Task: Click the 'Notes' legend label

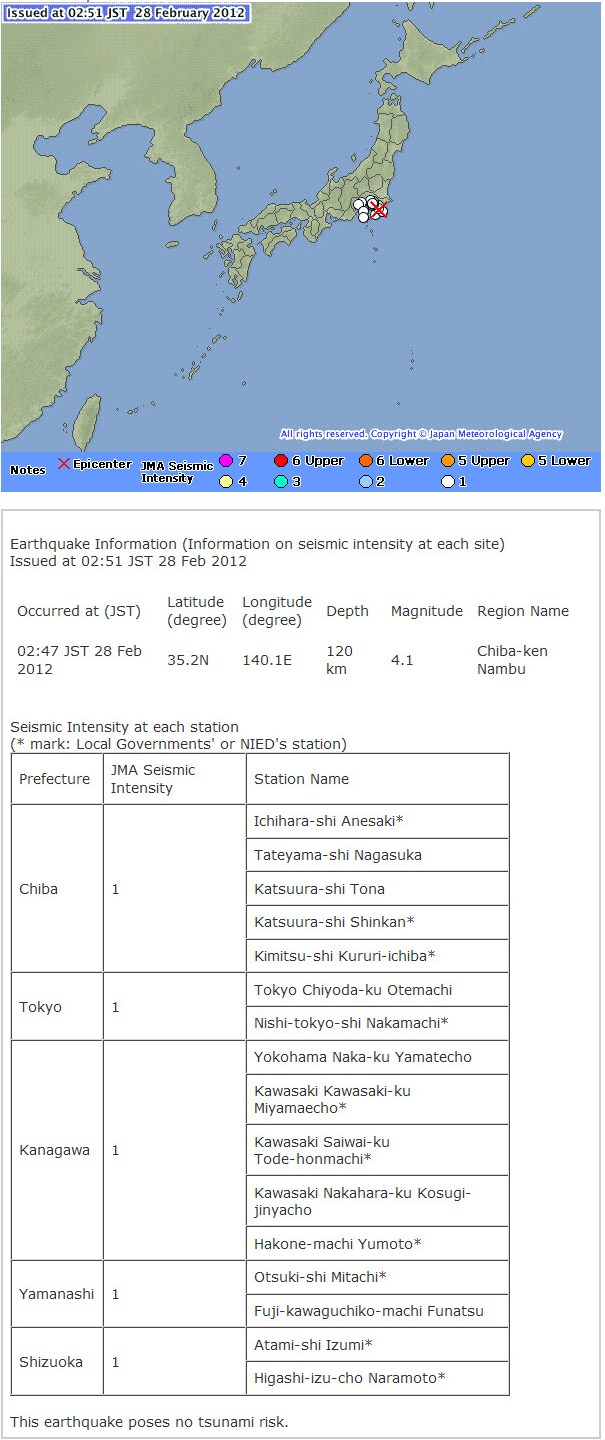Action: coord(28,470)
